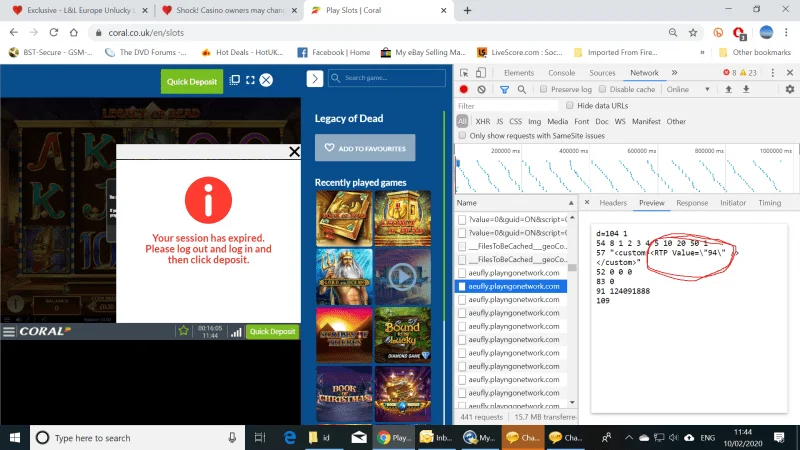Click Add to Favourites button
The image size is (800, 450).
coord(365,148)
